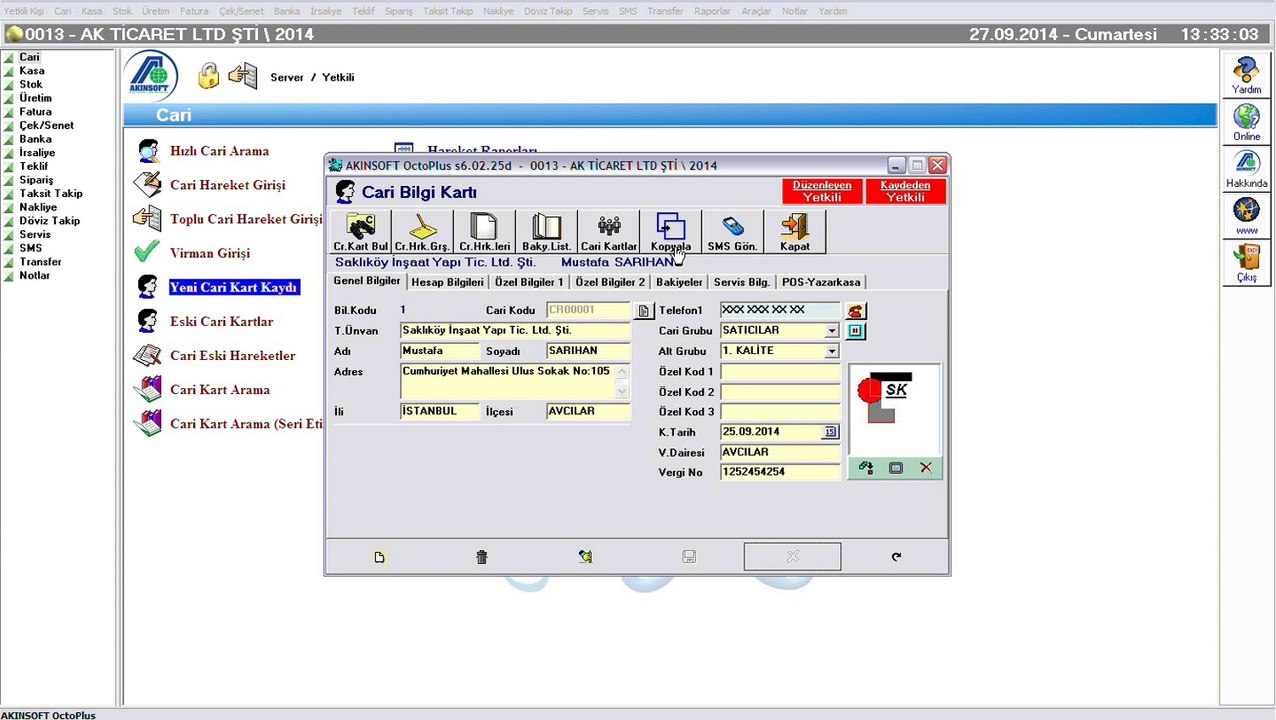The width and height of the screenshot is (1276, 720).
Task: Expand the Alt Grubu dropdown
Action: (x=831, y=351)
